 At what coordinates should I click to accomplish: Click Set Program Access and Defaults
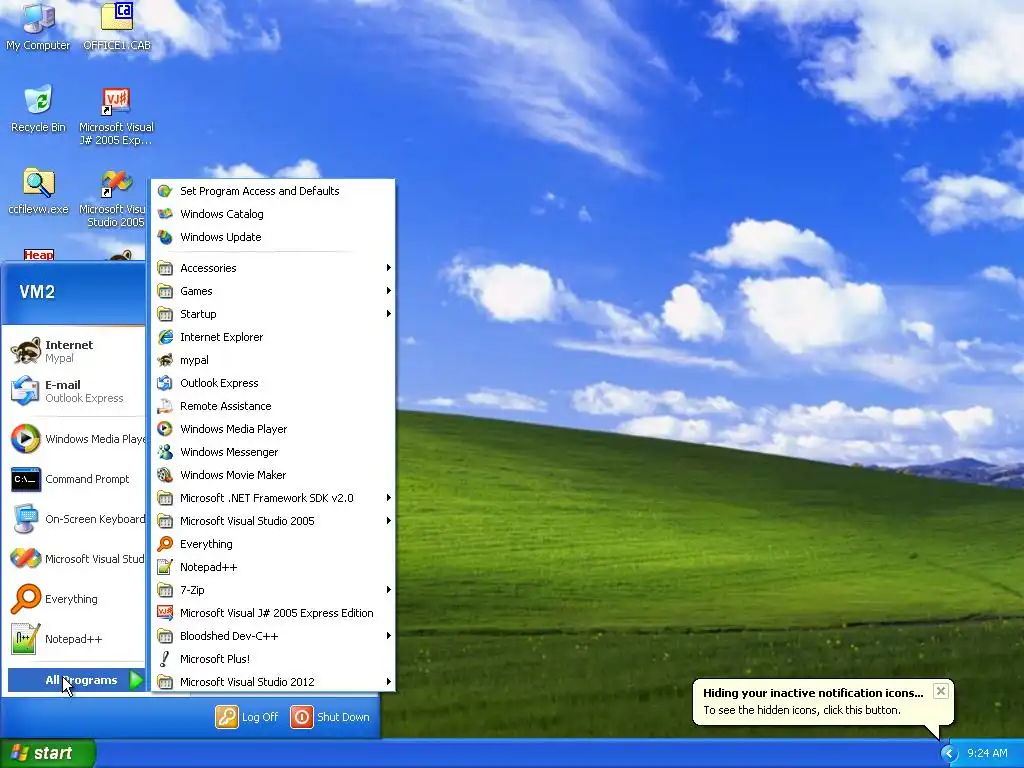(x=274, y=191)
